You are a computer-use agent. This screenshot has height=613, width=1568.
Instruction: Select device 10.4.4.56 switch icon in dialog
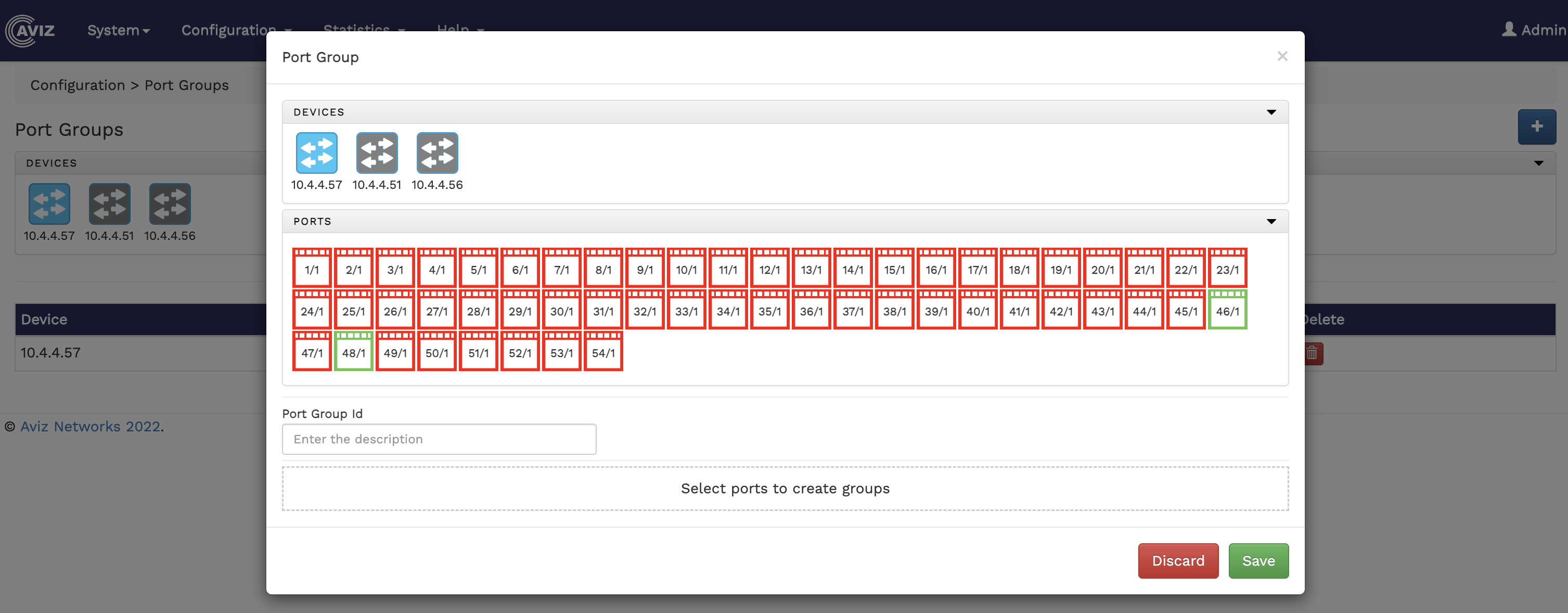tap(437, 153)
